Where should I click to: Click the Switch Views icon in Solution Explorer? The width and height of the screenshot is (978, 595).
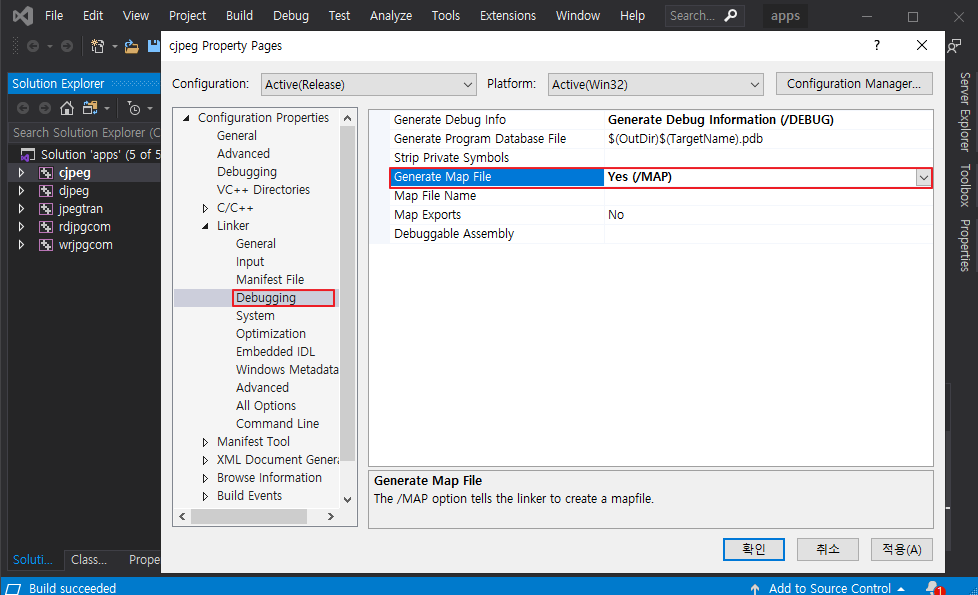(x=90, y=109)
